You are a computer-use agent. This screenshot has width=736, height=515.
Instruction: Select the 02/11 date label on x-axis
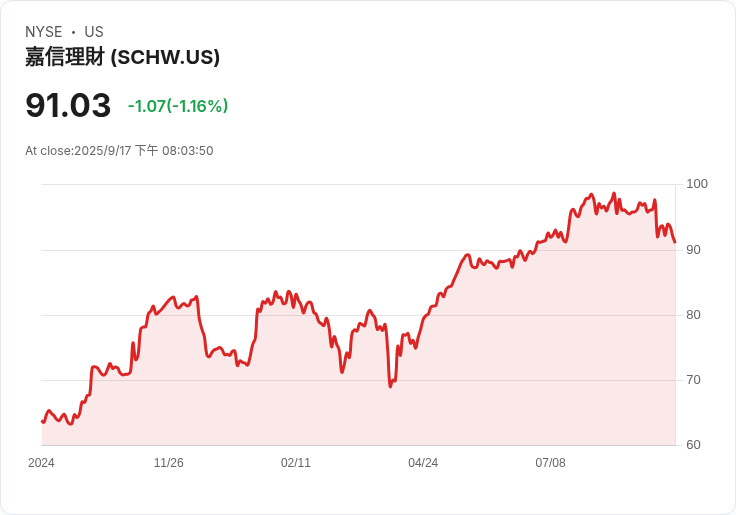pyautogui.click(x=296, y=463)
